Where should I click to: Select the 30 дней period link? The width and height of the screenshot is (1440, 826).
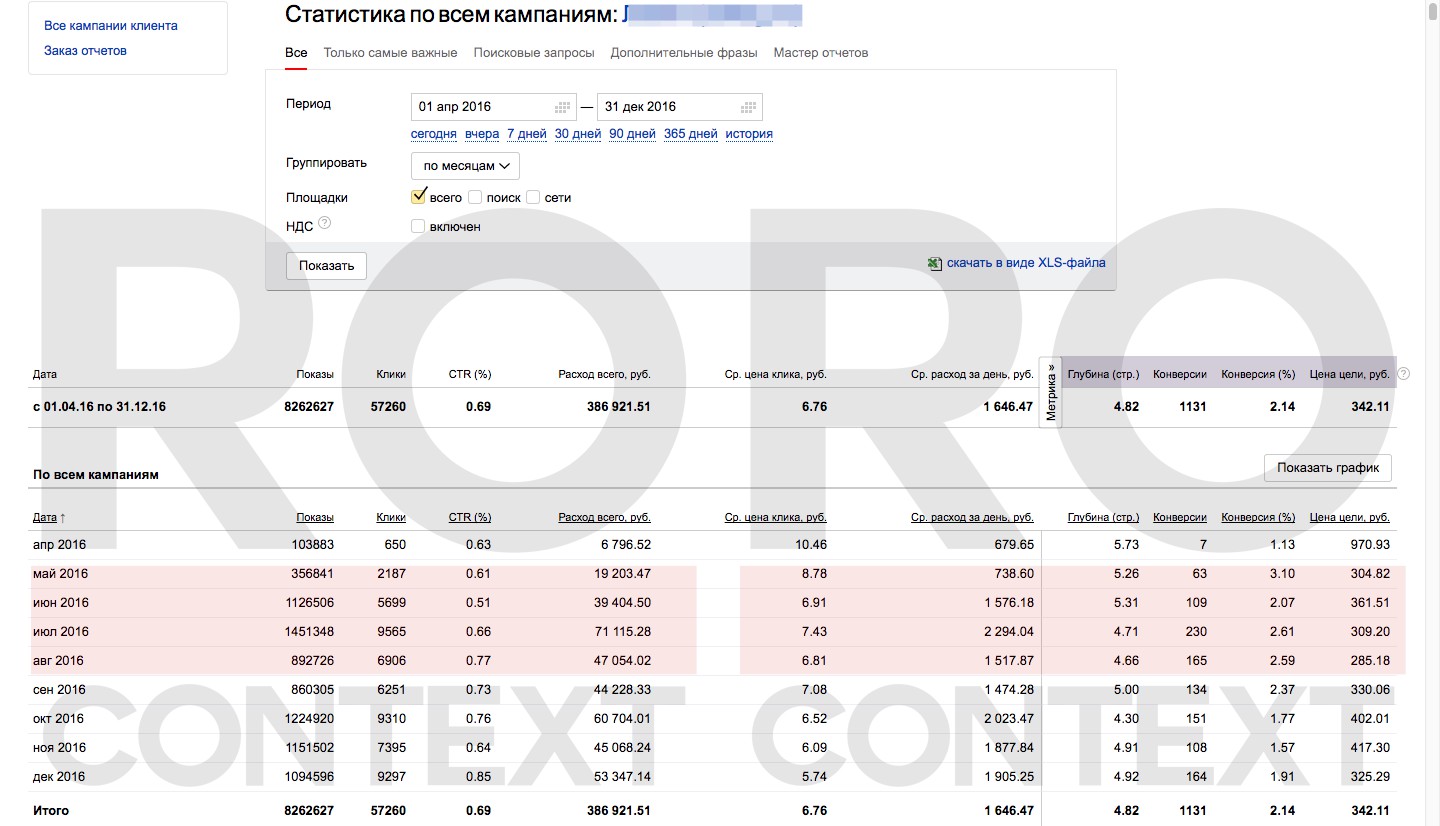pyautogui.click(x=578, y=134)
